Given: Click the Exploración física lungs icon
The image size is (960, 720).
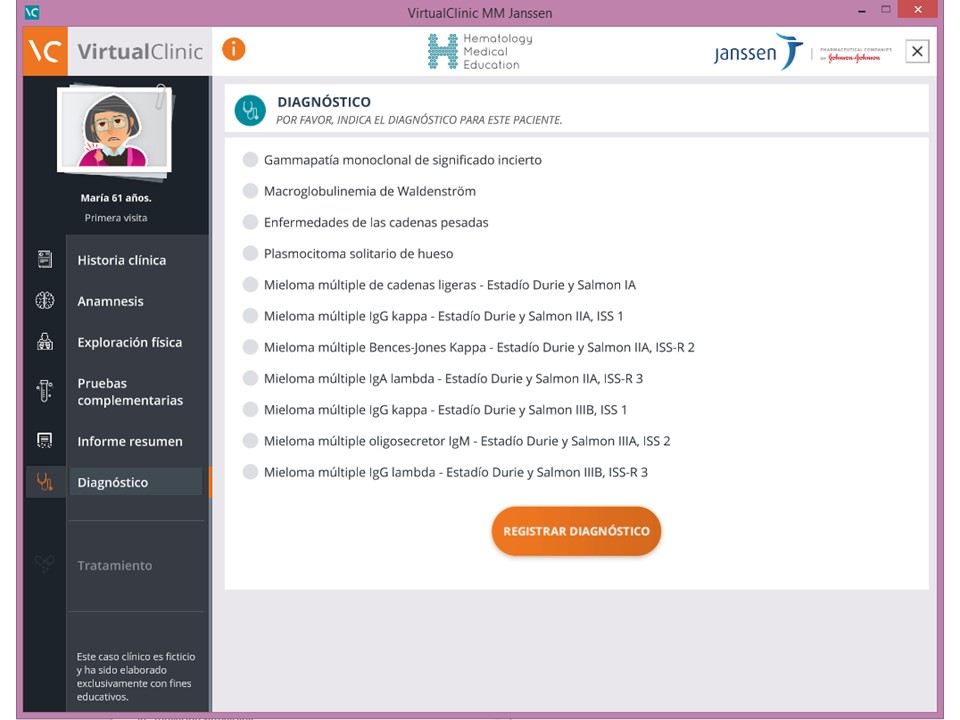Looking at the screenshot, I should [45, 341].
